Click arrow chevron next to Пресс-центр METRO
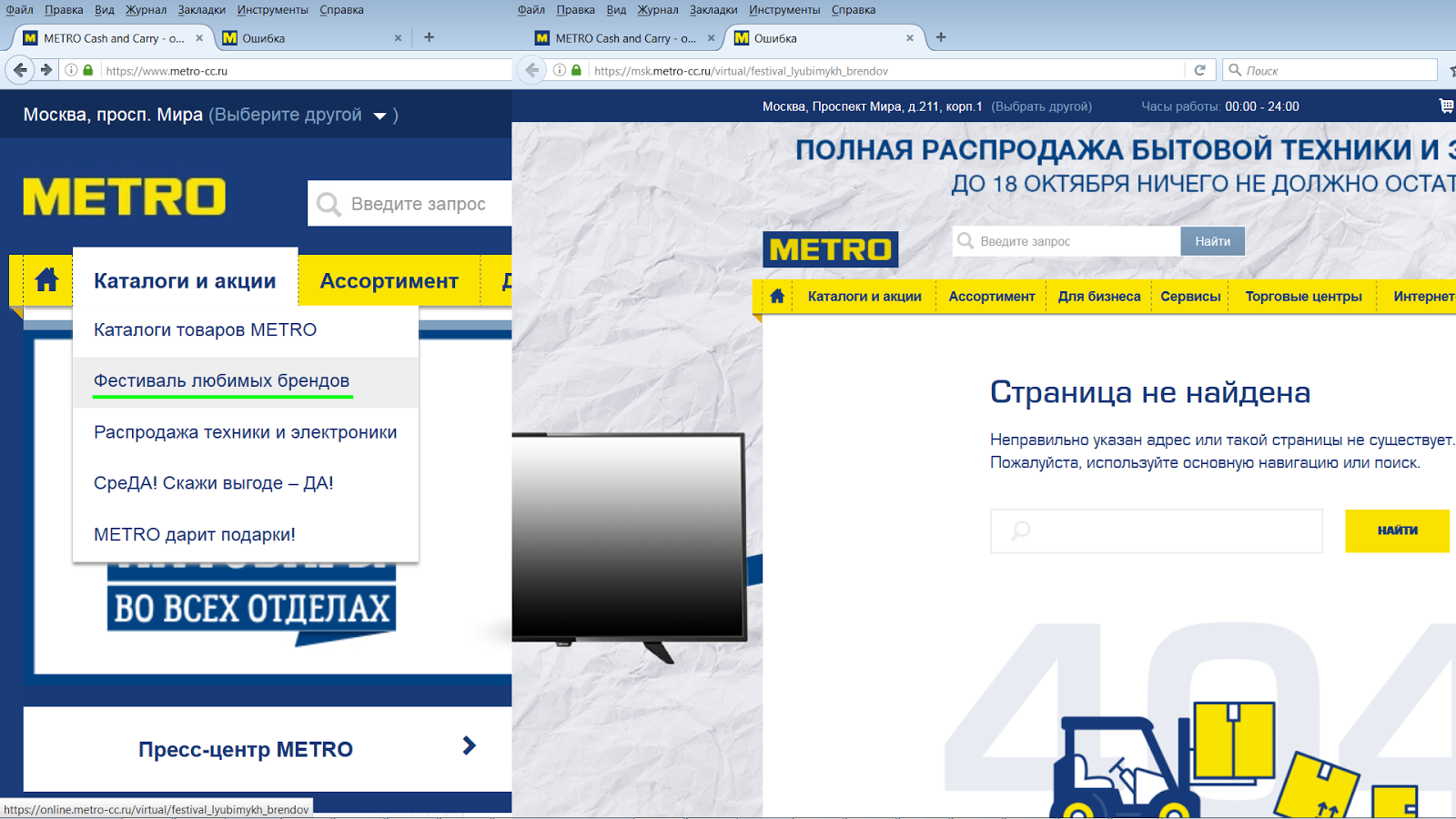Image resolution: width=1456 pixels, height=819 pixels. point(470,746)
